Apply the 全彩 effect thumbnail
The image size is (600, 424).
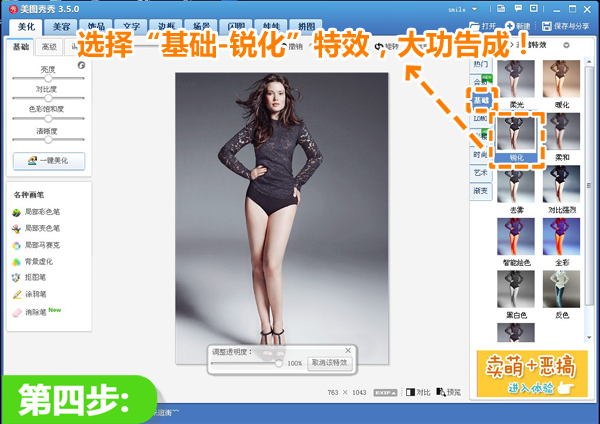pyautogui.click(x=561, y=237)
